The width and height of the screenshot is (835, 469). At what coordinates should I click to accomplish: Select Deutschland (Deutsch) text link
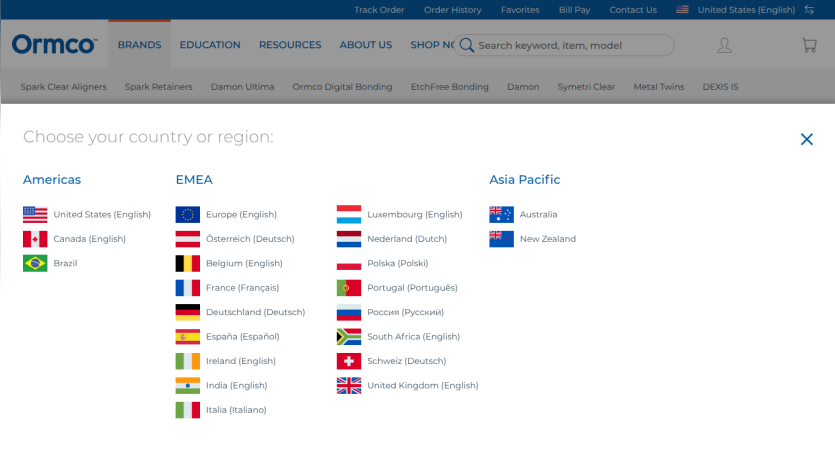[x=256, y=312]
